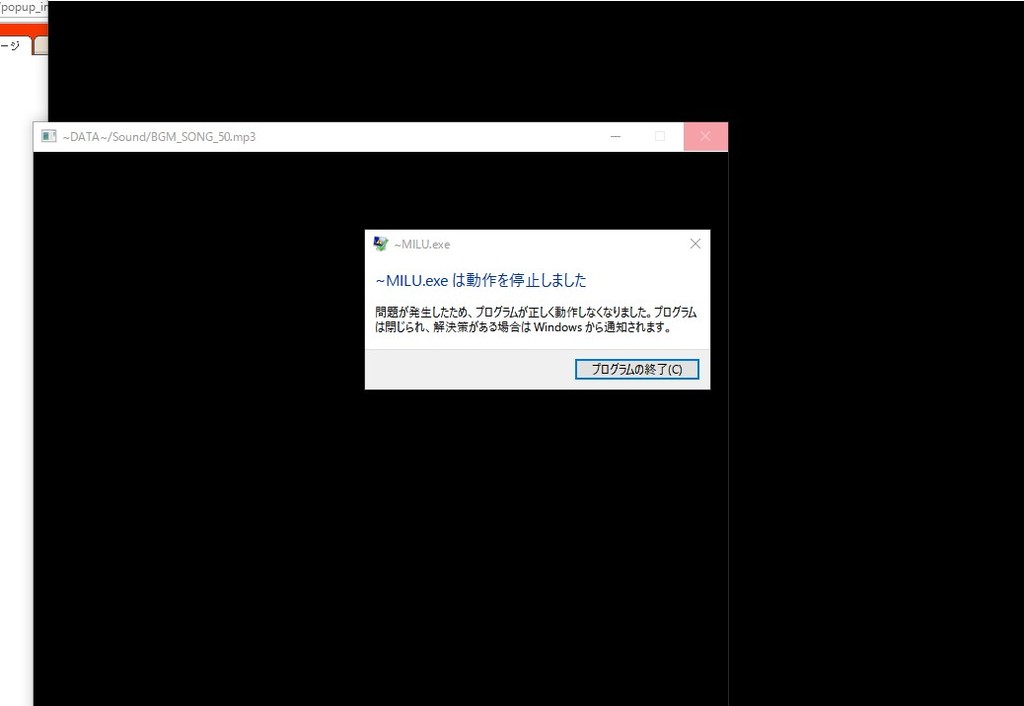The height and width of the screenshot is (706, 1024).
Task: Minimize the BGM_SONG_50.mp3 window
Action: coord(615,137)
